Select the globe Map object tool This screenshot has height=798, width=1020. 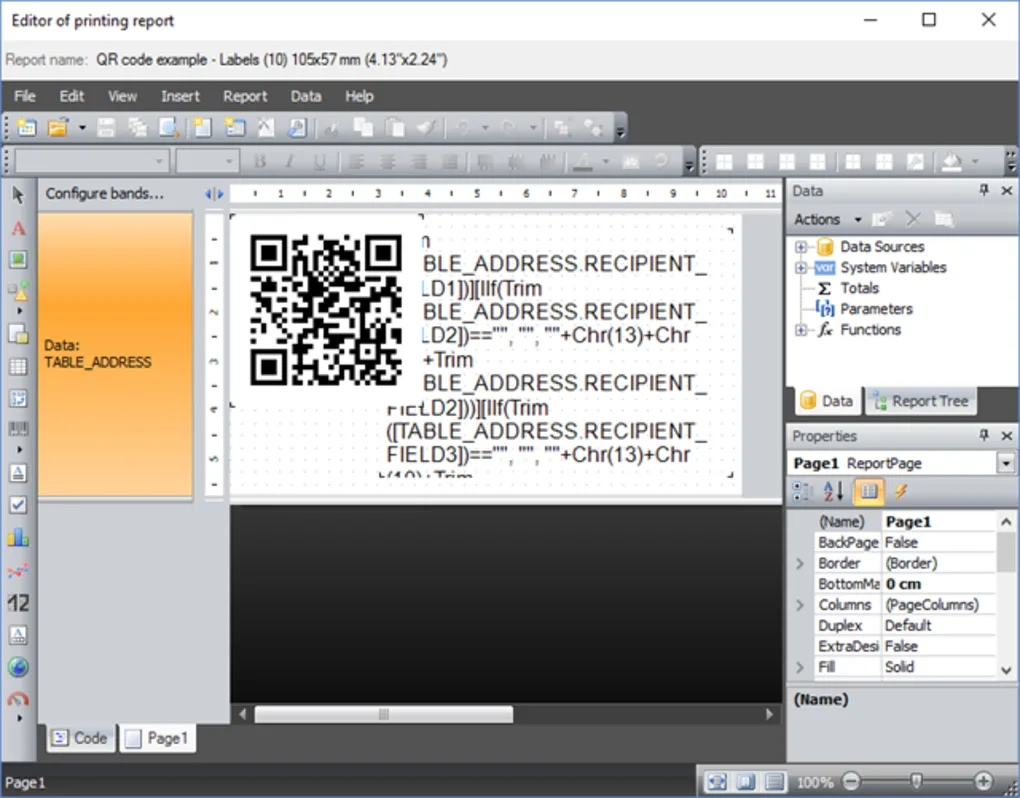pos(18,667)
